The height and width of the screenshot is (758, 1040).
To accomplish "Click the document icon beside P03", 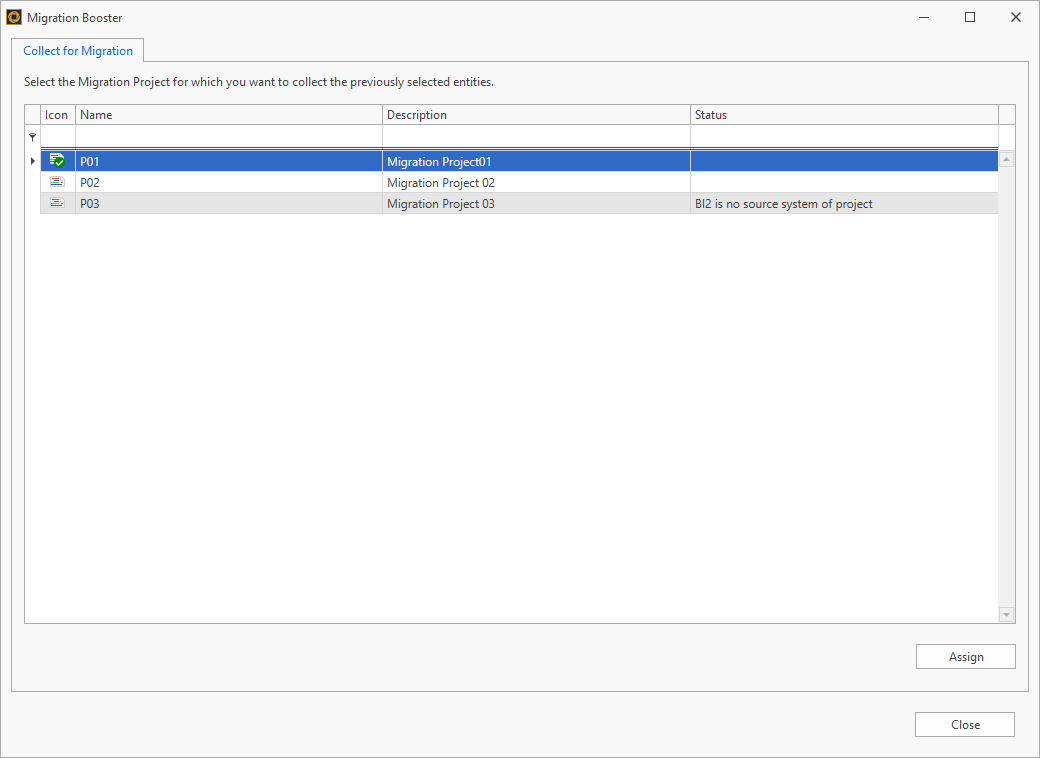I will (57, 202).
